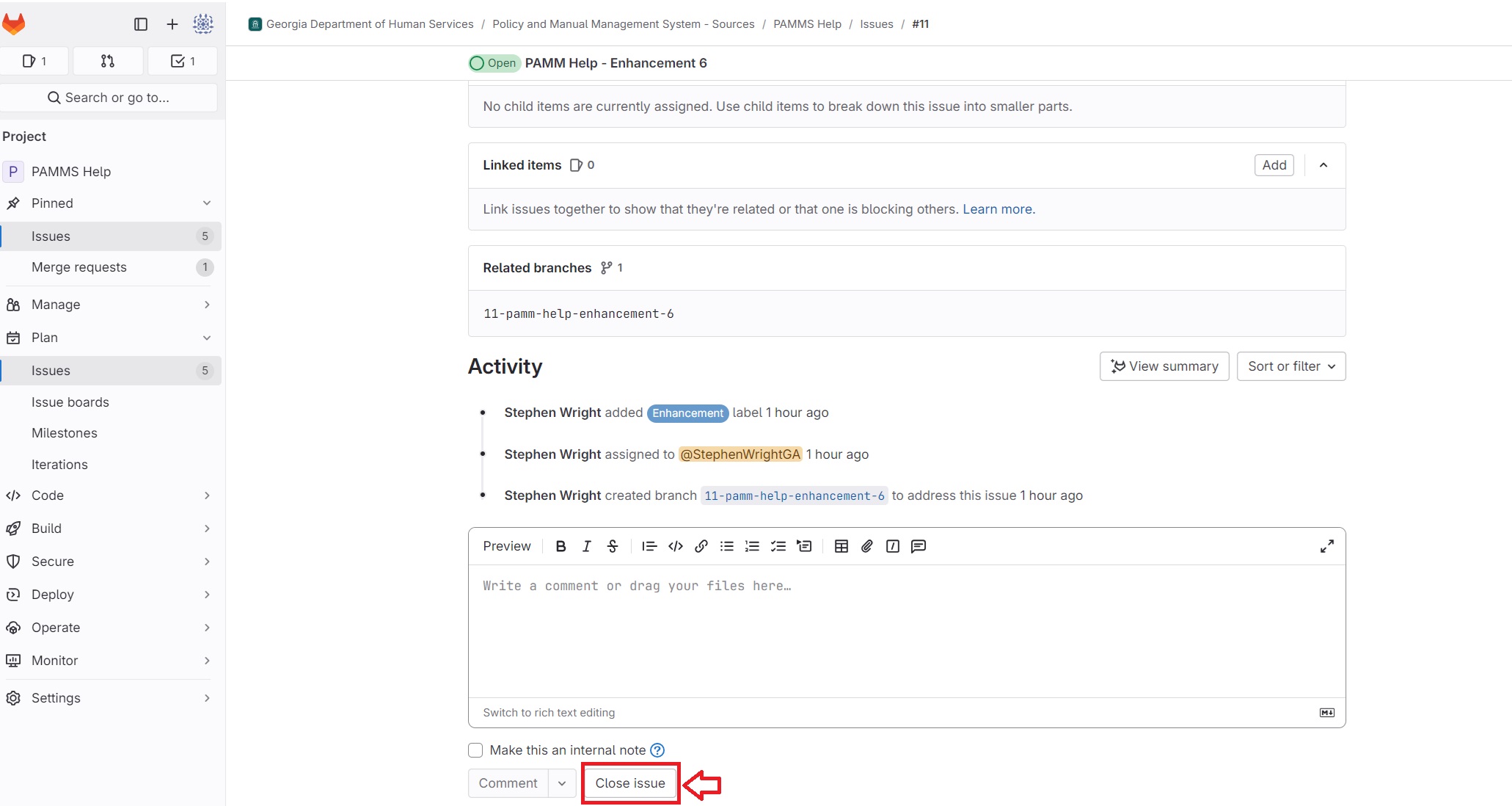1512x806 pixels.
Task: Click the View summary button
Action: point(1164,366)
